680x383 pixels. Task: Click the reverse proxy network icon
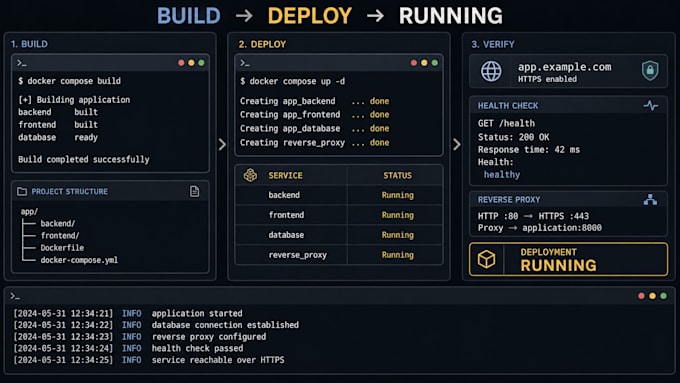[x=650, y=200]
